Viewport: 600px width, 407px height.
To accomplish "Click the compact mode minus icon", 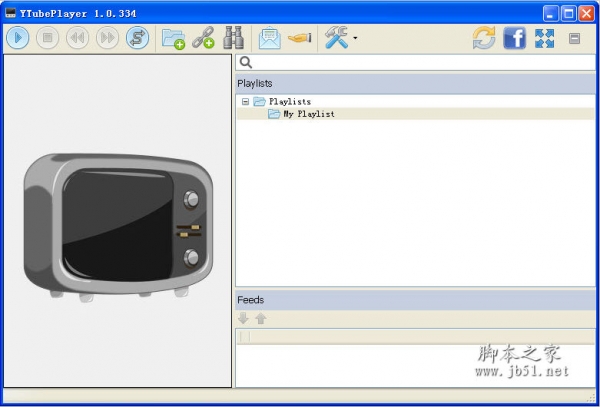I will [574, 38].
